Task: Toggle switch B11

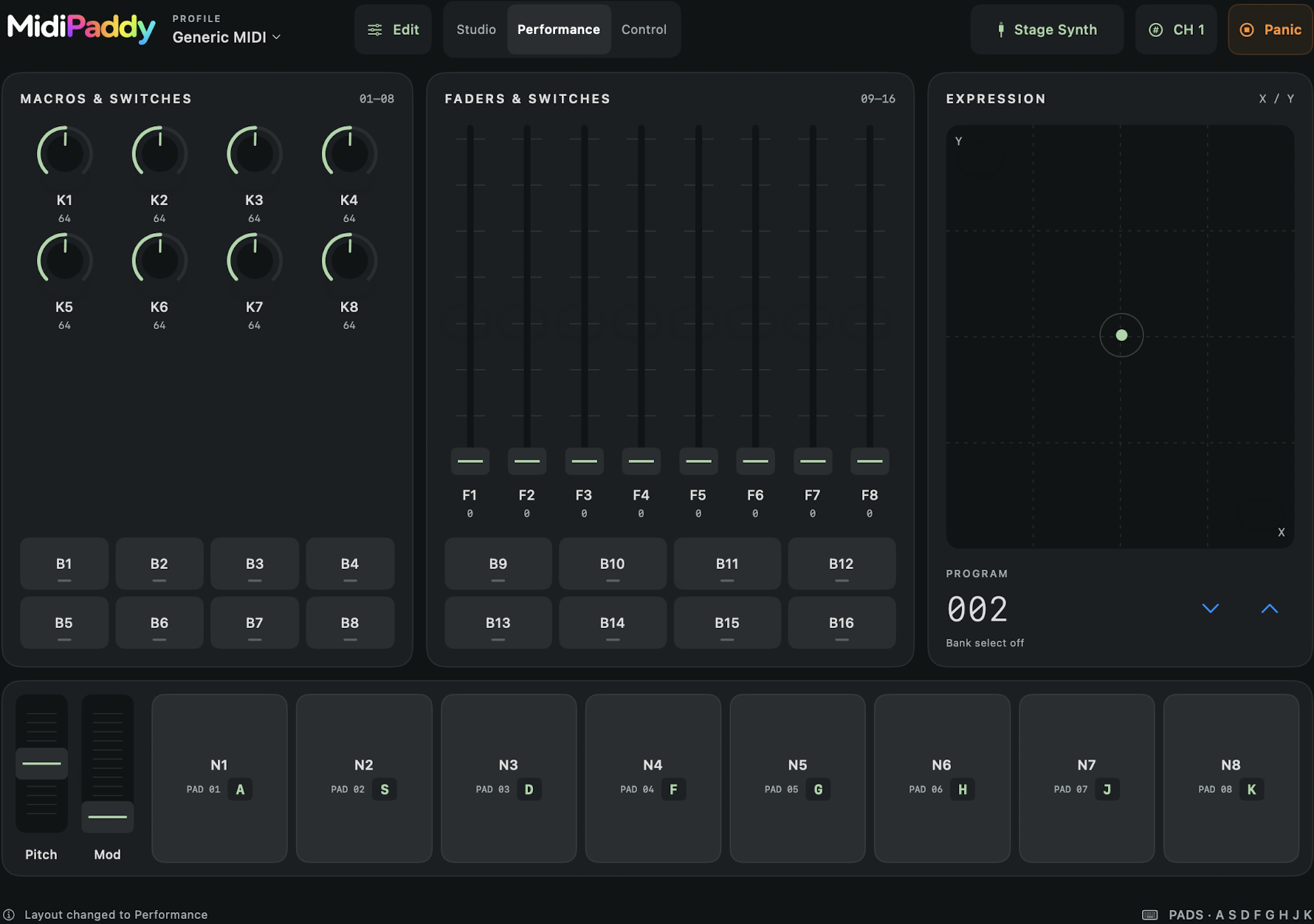Action: pos(727,564)
